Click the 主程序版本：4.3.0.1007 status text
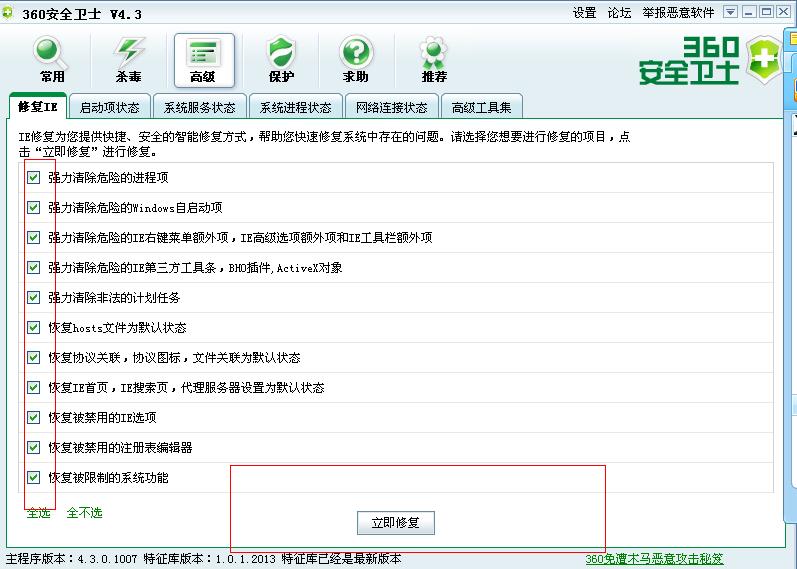797x569 pixels. [71, 559]
